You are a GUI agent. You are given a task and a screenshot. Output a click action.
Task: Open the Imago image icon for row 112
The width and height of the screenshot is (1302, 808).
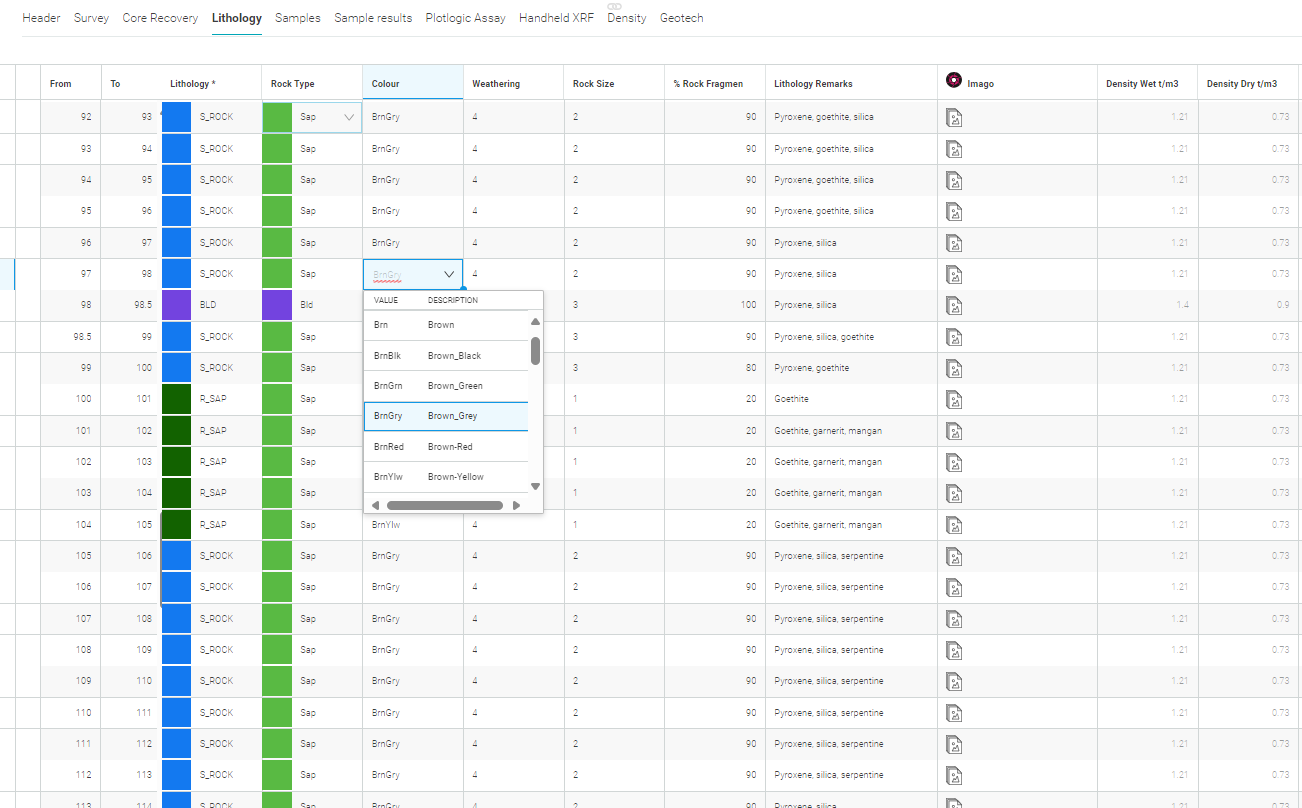[x=955, y=775]
